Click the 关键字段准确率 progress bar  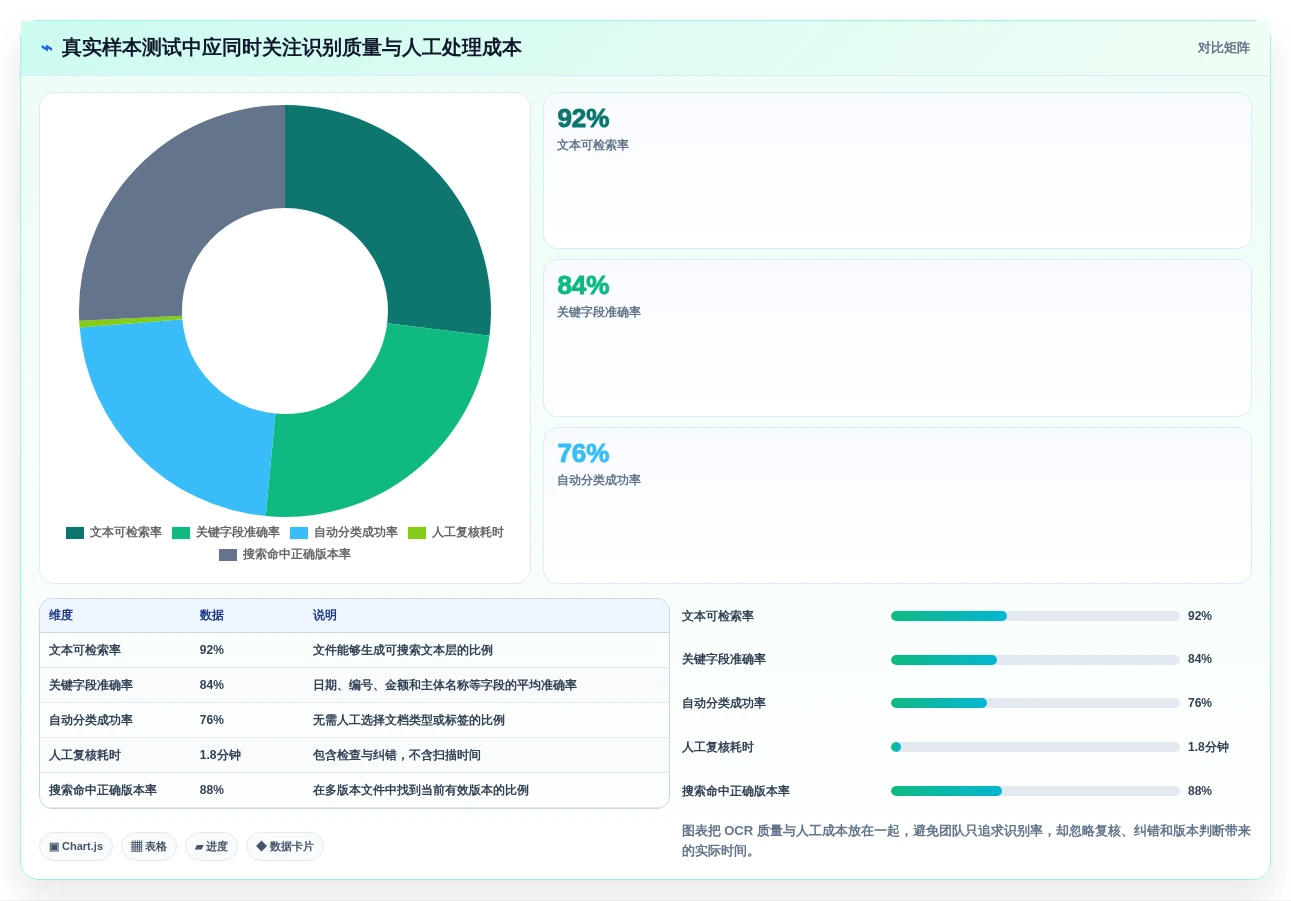tap(1035, 660)
